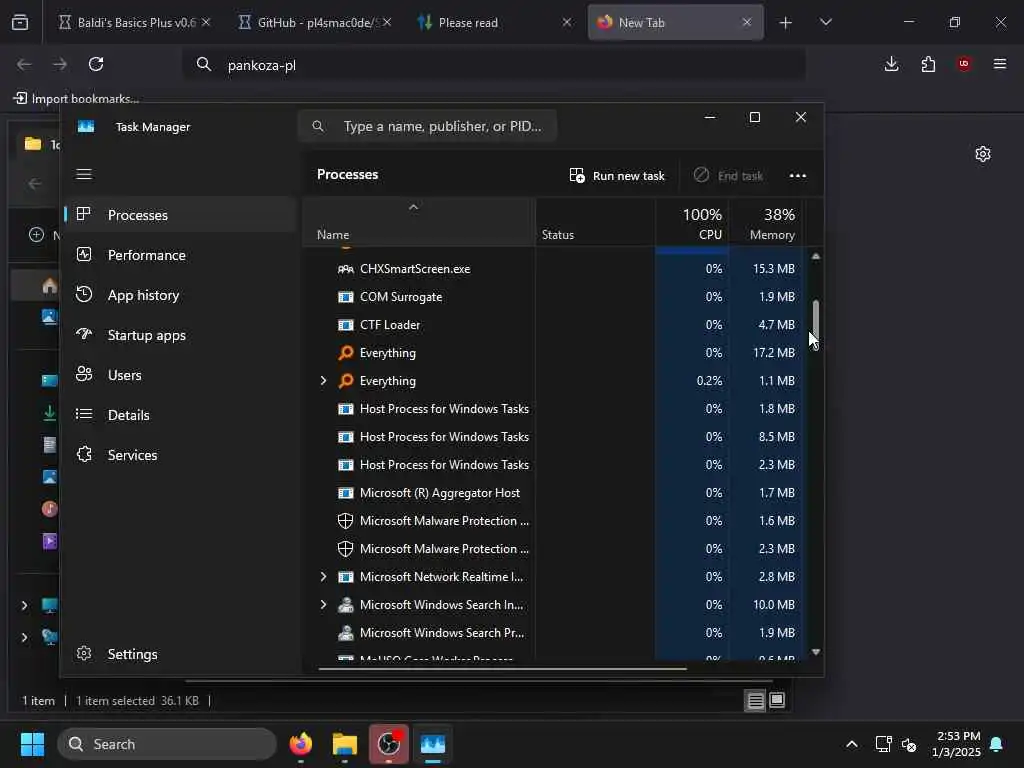This screenshot has height=768, width=1024.
Task: Open Firefox application menu
Action: point(1000,64)
